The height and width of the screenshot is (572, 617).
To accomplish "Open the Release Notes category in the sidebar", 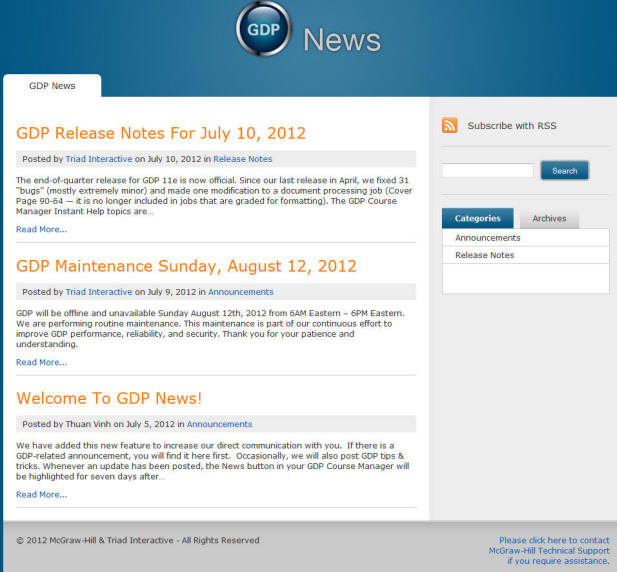I will pos(484,255).
